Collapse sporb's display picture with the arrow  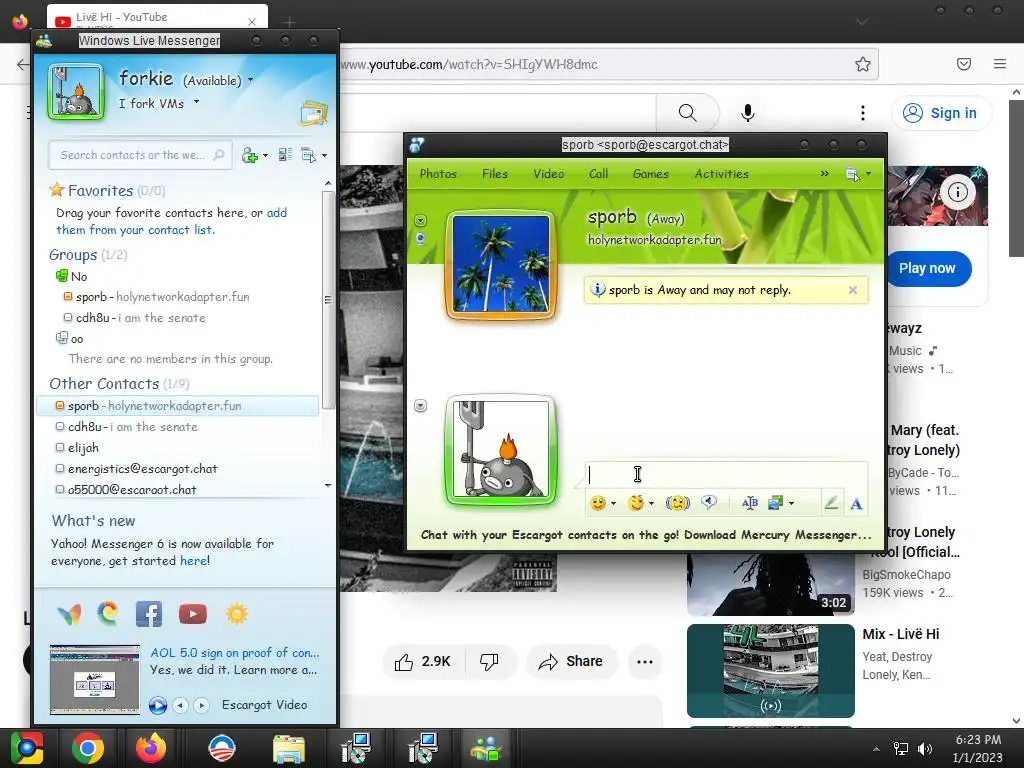coord(421,220)
